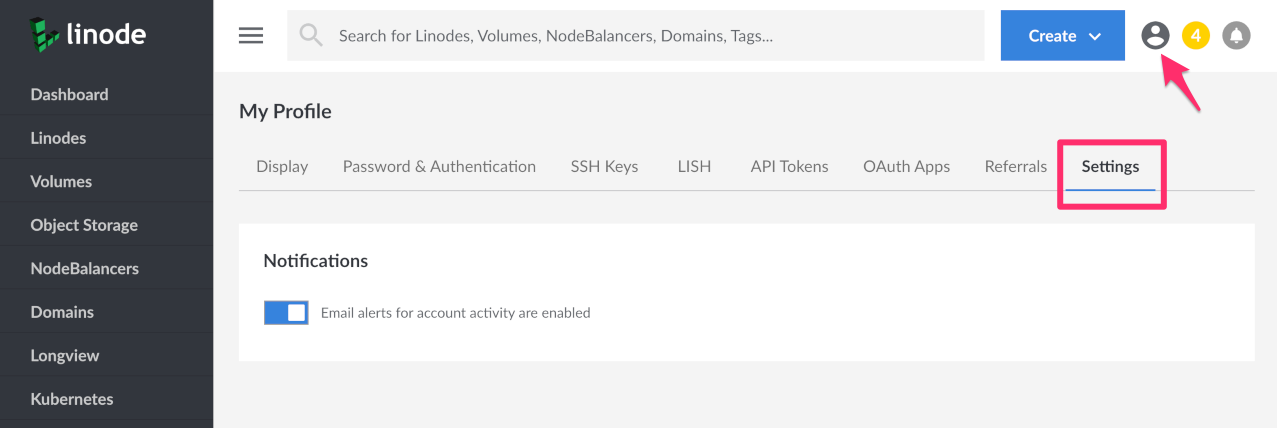The image size is (1277, 428).
Task: Open the user profile avatar icon
Action: (1155, 36)
